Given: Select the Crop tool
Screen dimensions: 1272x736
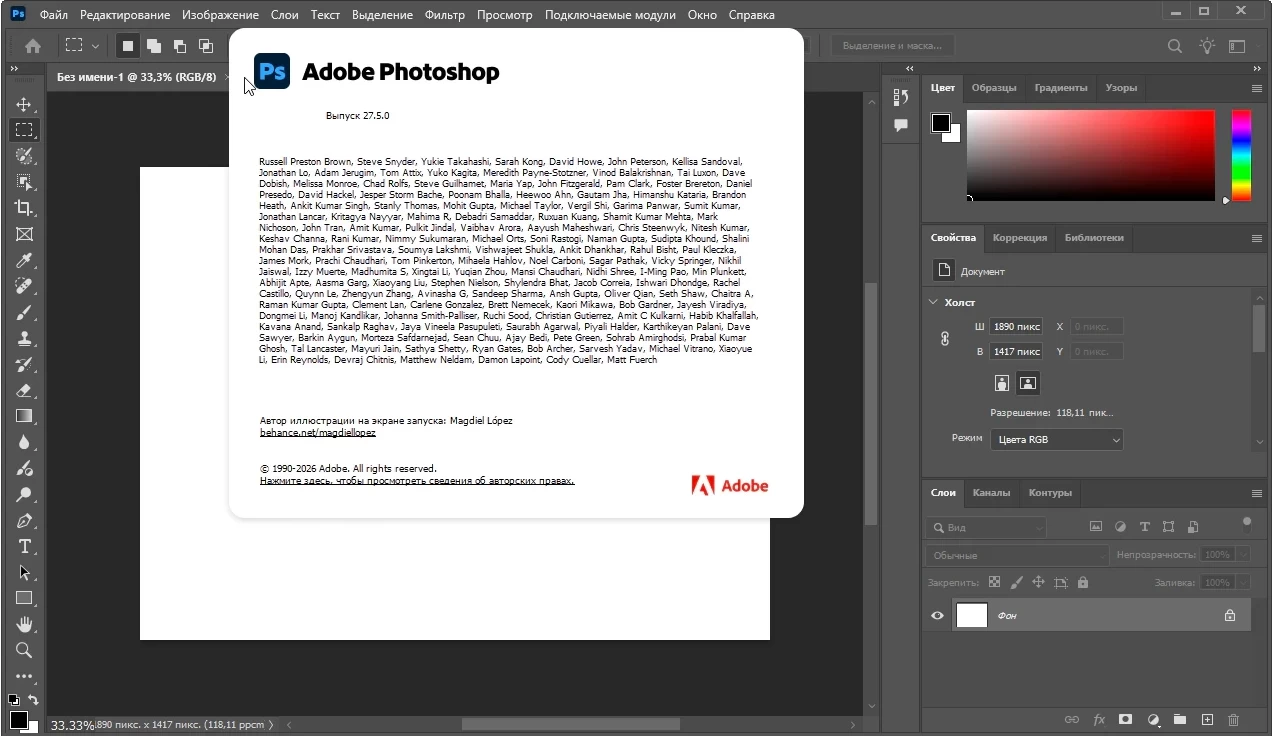Looking at the screenshot, I should coord(24,208).
